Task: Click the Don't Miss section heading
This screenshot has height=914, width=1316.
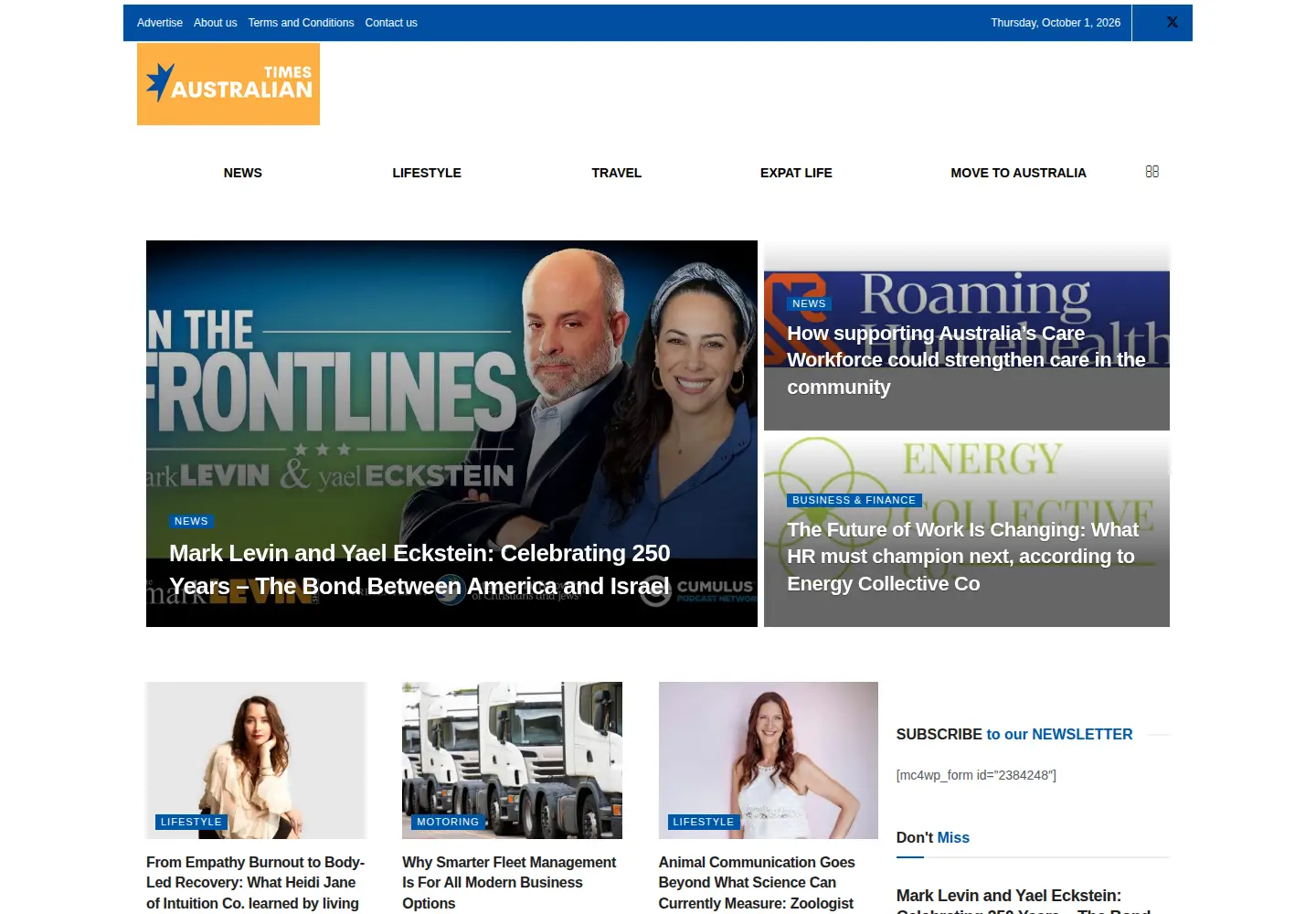Action: 933,838
